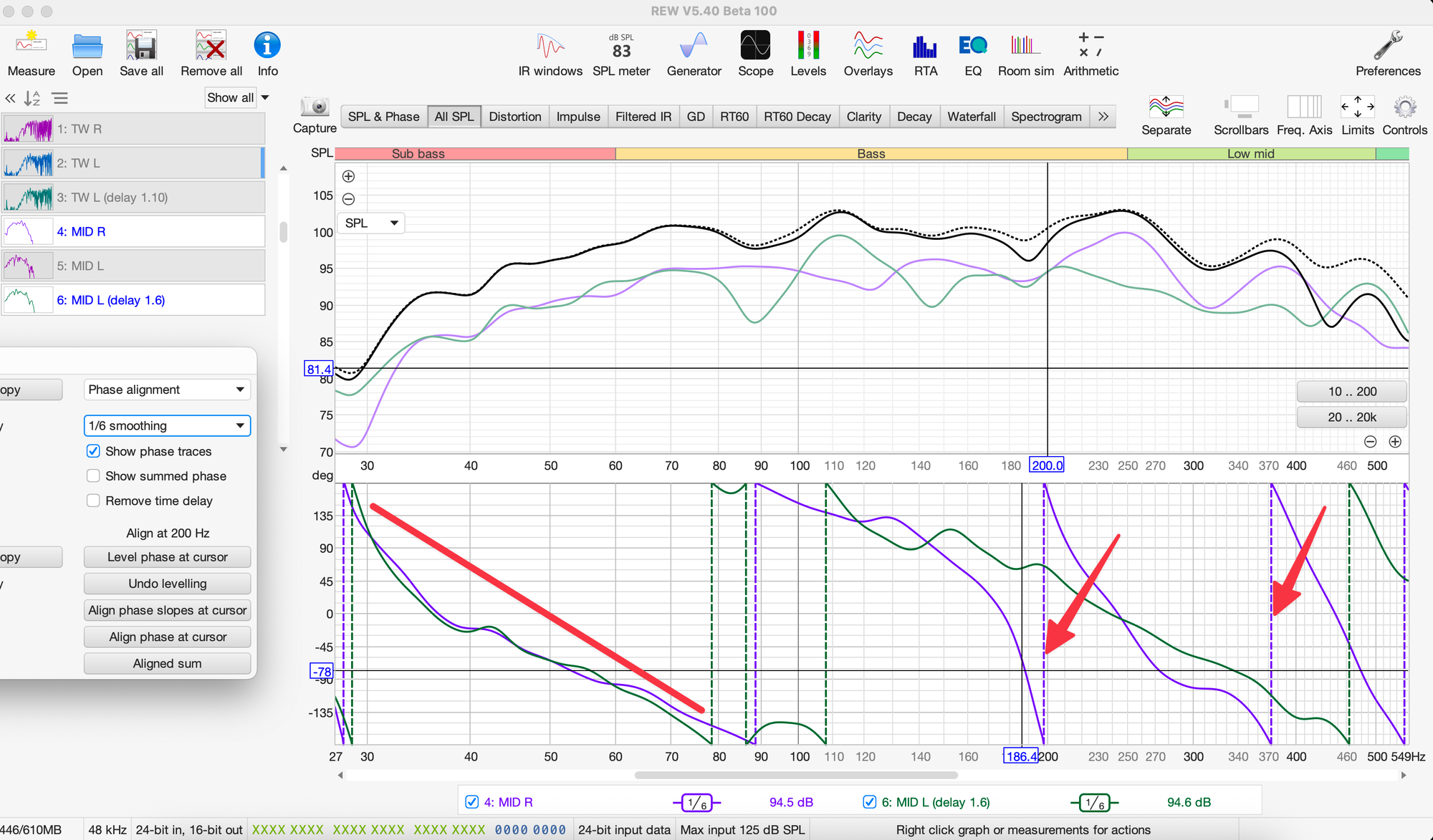This screenshot has width=1433, height=840.
Task: Set range with 20 .. 20k button
Action: tap(1351, 417)
